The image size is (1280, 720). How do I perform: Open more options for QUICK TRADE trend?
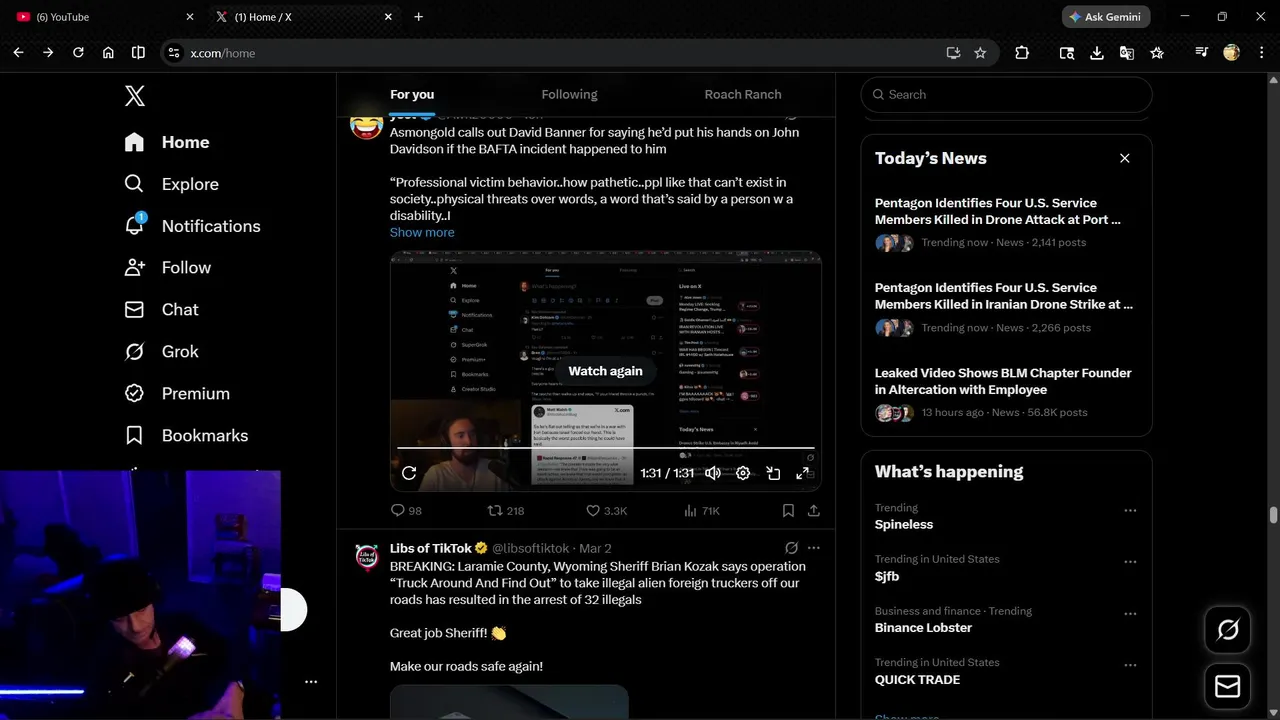pyautogui.click(x=1130, y=665)
